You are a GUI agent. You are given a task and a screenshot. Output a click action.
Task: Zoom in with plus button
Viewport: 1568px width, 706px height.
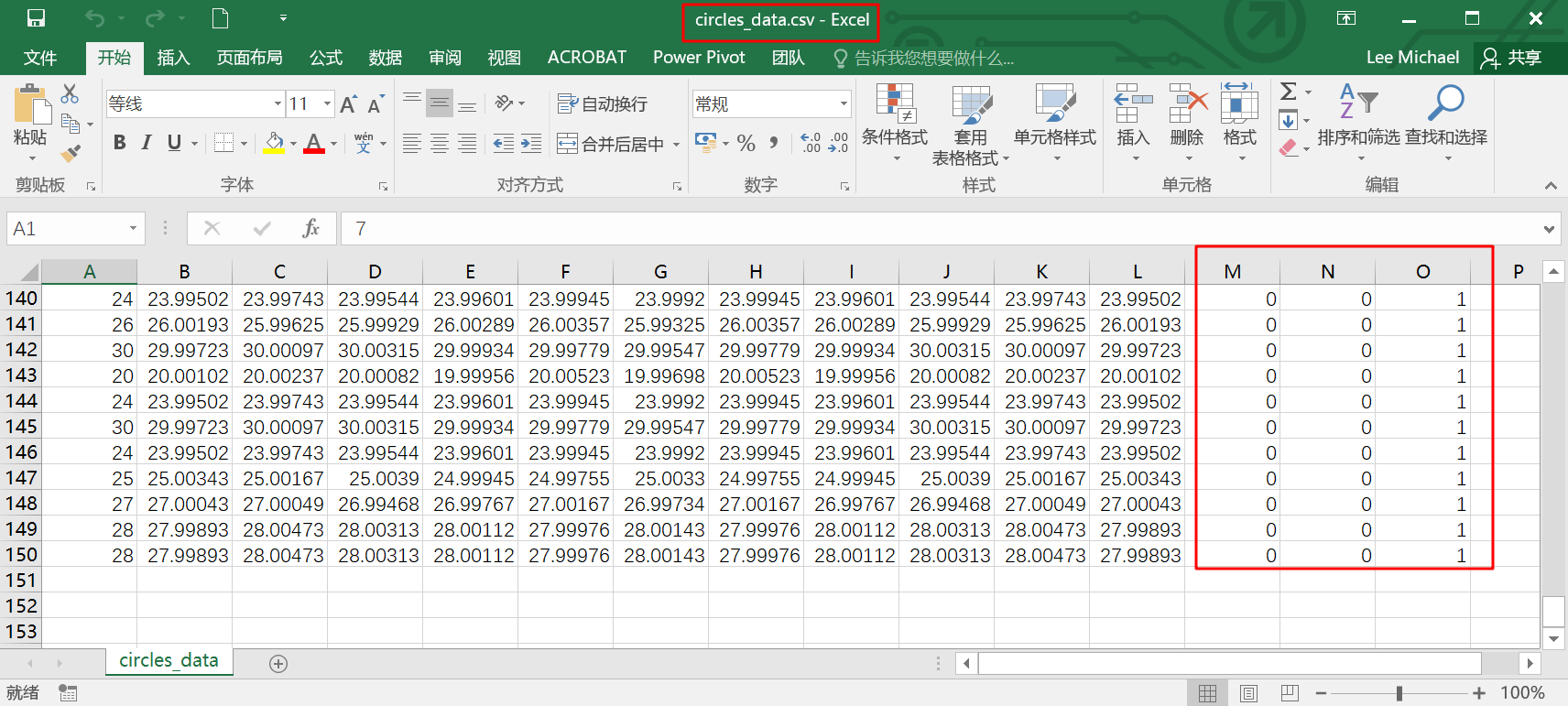1479,693
